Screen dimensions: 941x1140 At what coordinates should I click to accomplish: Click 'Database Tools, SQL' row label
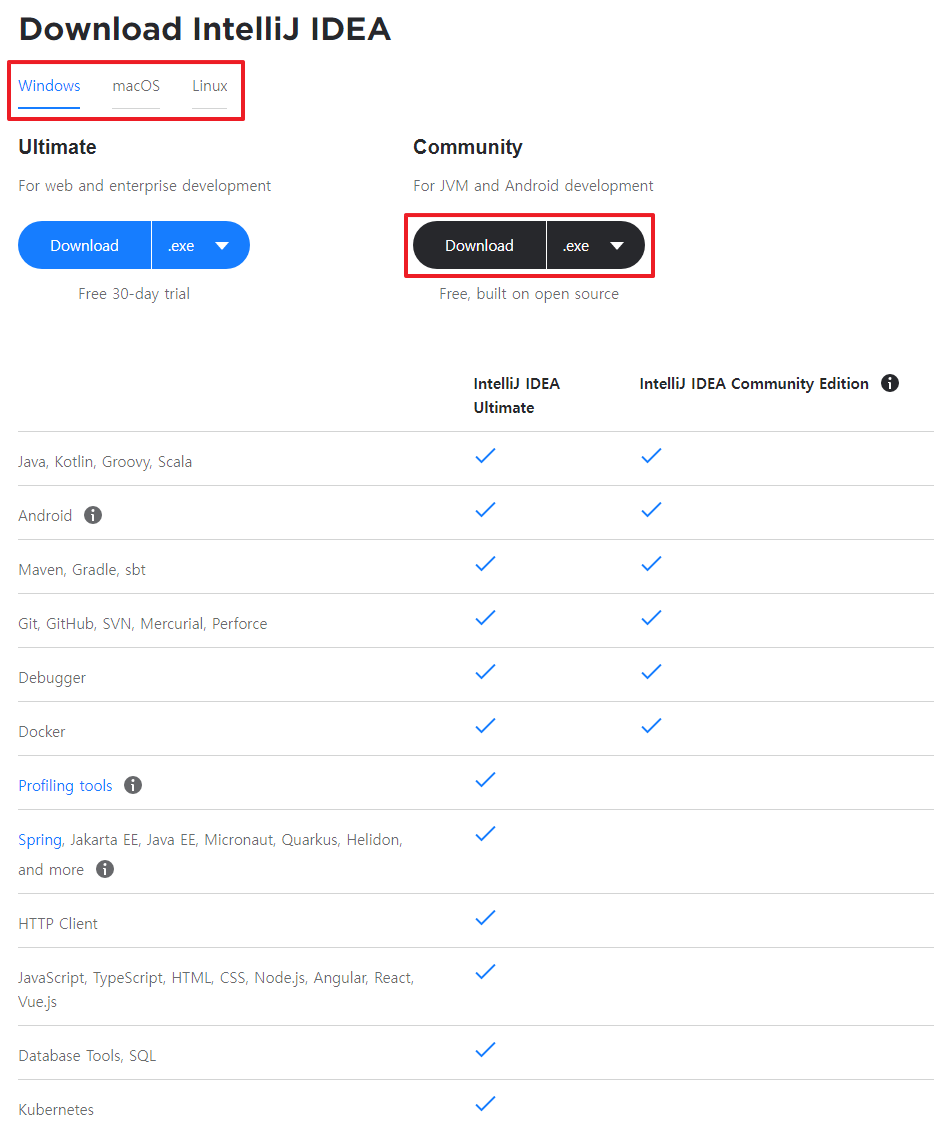(x=87, y=1056)
